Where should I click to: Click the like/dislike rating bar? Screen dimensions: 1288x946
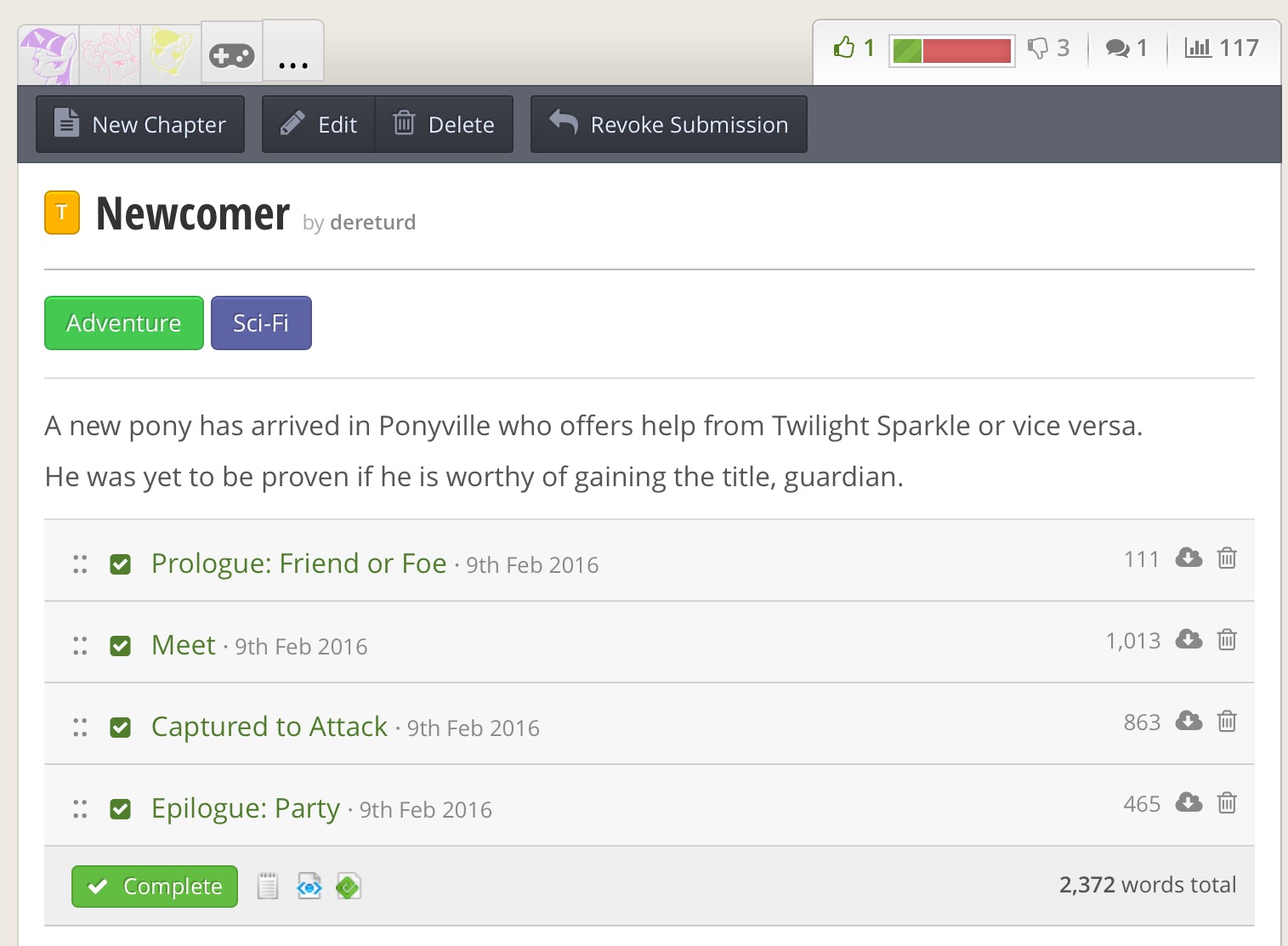coord(952,50)
